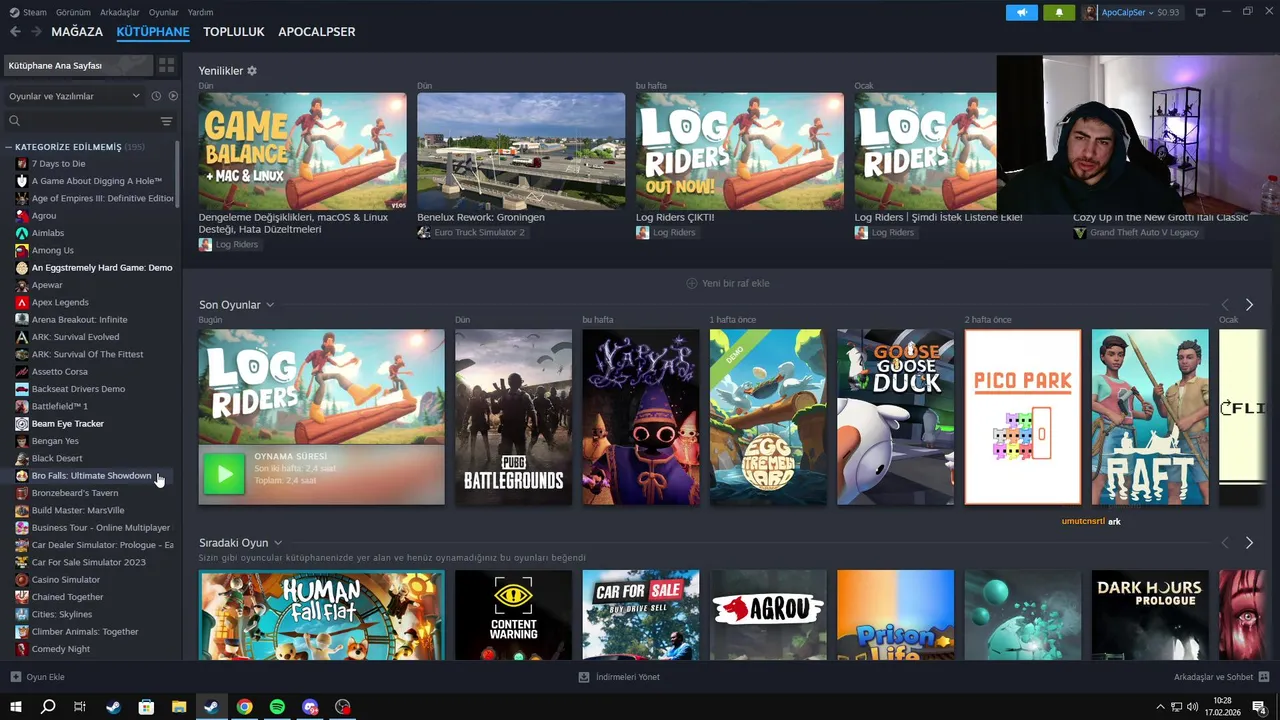Expand Sıradaki Oyun shelf dropdown
This screenshot has width=1280, height=720.
coord(278,543)
